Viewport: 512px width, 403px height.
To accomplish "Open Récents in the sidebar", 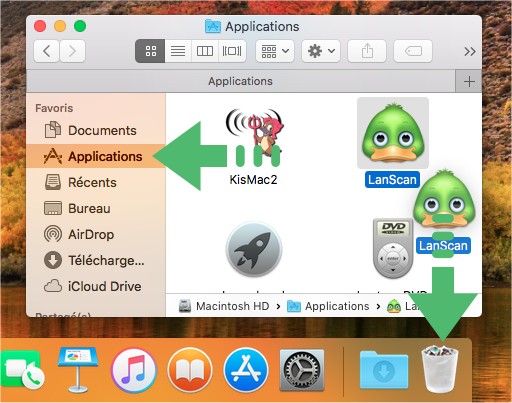I will pos(96,182).
